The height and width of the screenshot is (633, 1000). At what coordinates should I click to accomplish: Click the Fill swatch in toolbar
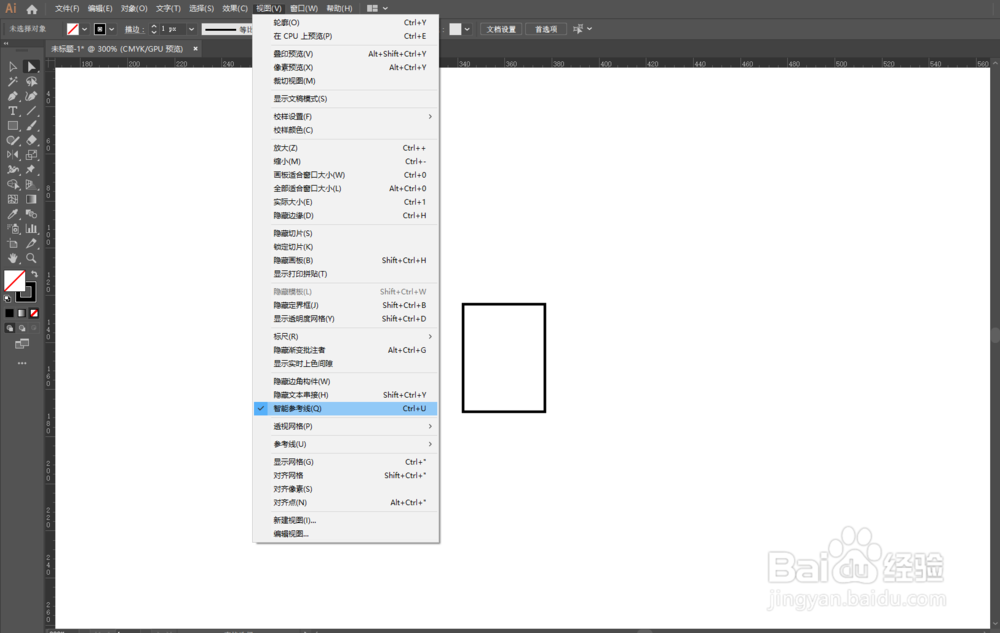(14, 280)
